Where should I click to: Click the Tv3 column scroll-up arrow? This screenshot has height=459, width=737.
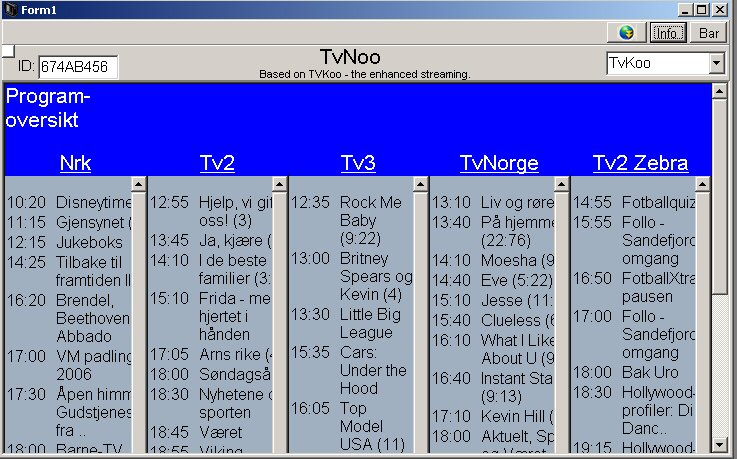point(420,184)
